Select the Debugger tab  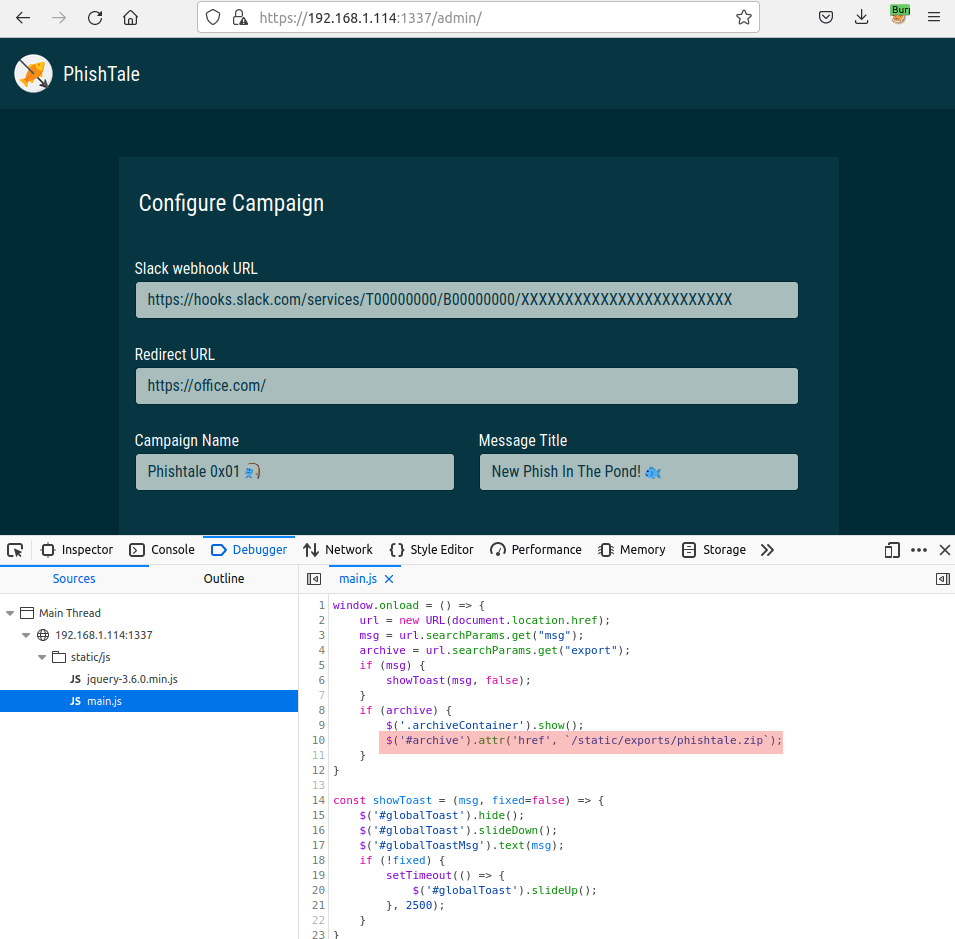coord(249,550)
